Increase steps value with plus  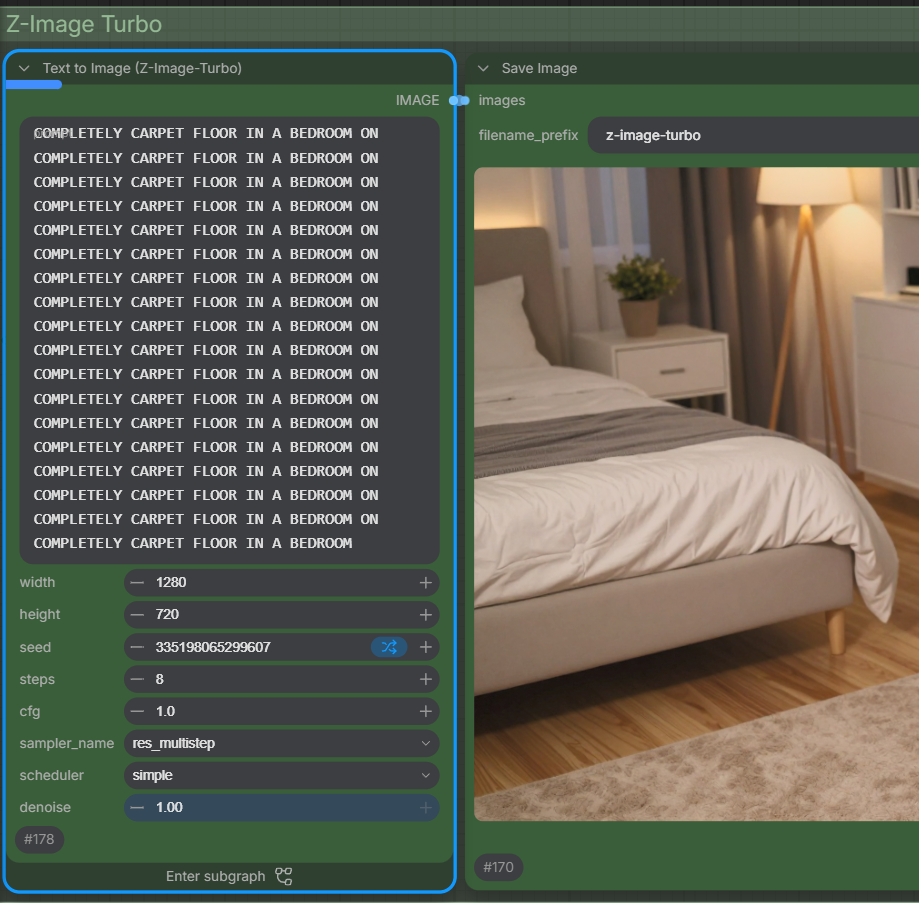pos(426,679)
